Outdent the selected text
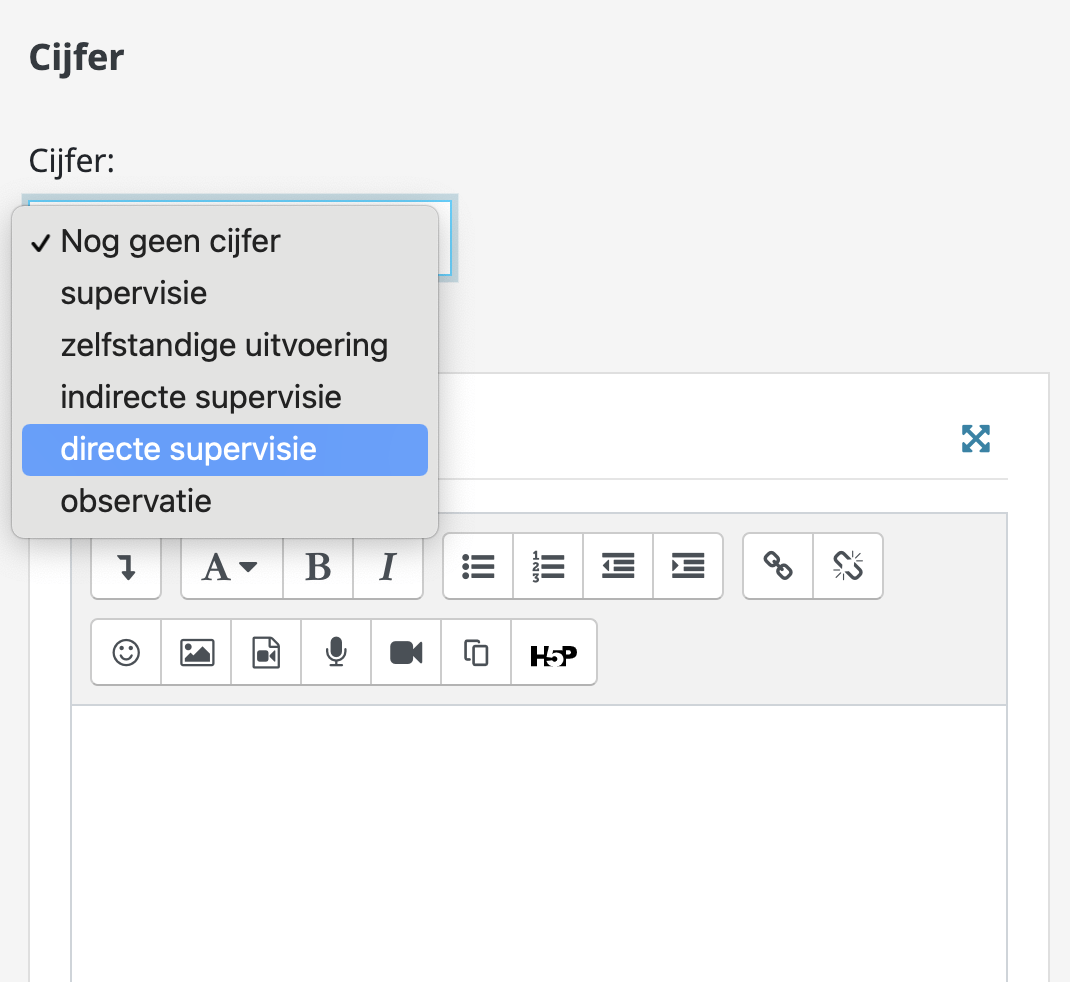1070x982 pixels. (618, 566)
